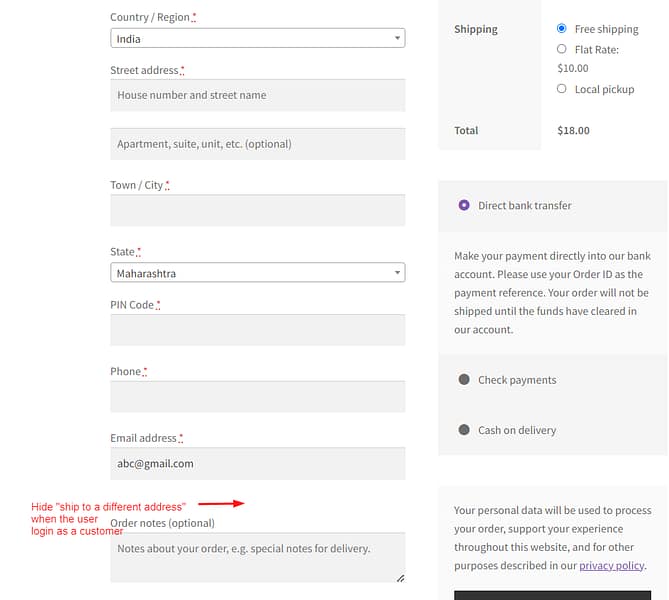Viewport: 669px width, 600px height.
Task: Focus the Apartment, suite, unit input field
Action: (257, 144)
